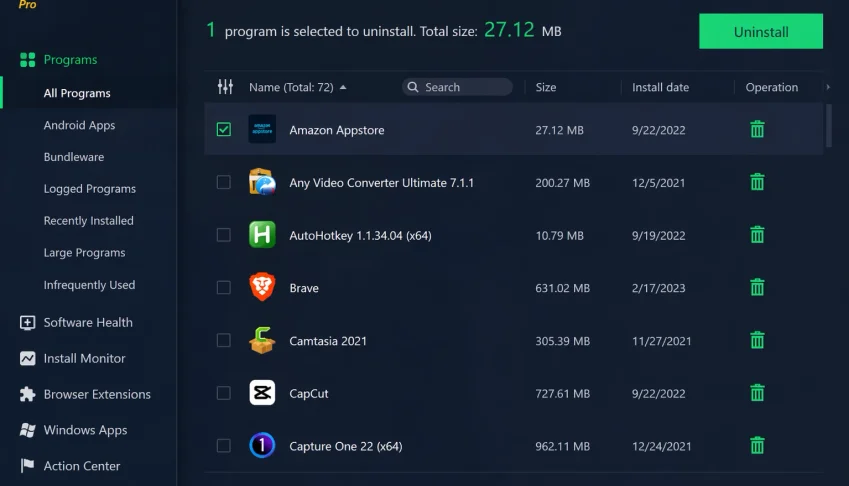Click the green Uninstall button
Image resolution: width=849 pixels, height=486 pixels.
pyautogui.click(x=761, y=31)
